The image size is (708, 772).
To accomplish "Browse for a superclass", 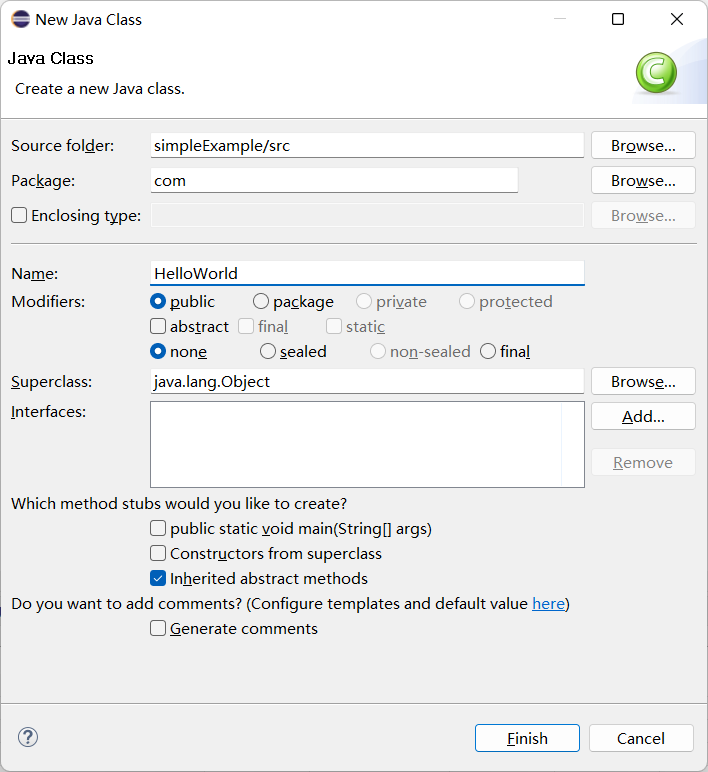I will click(643, 381).
